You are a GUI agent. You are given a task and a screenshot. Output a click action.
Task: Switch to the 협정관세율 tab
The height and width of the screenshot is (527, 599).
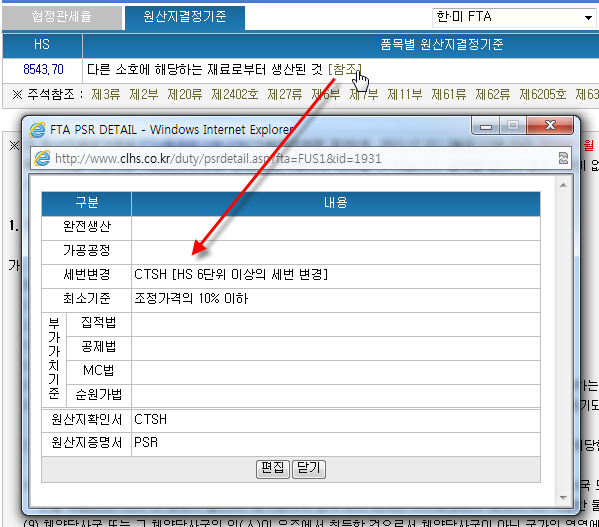point(62,18)
